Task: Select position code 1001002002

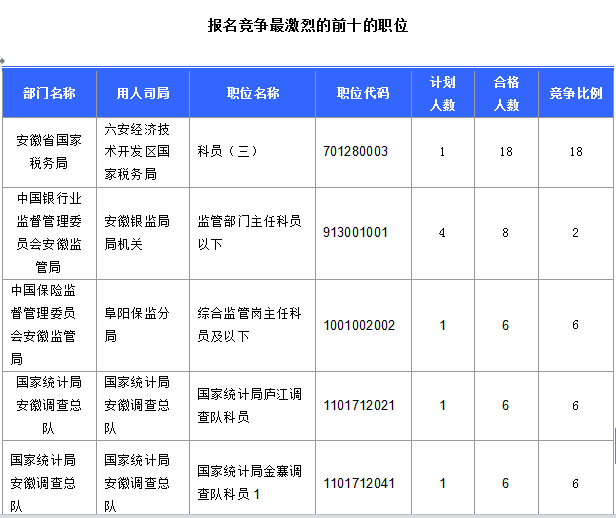Action: coord(359,325)
